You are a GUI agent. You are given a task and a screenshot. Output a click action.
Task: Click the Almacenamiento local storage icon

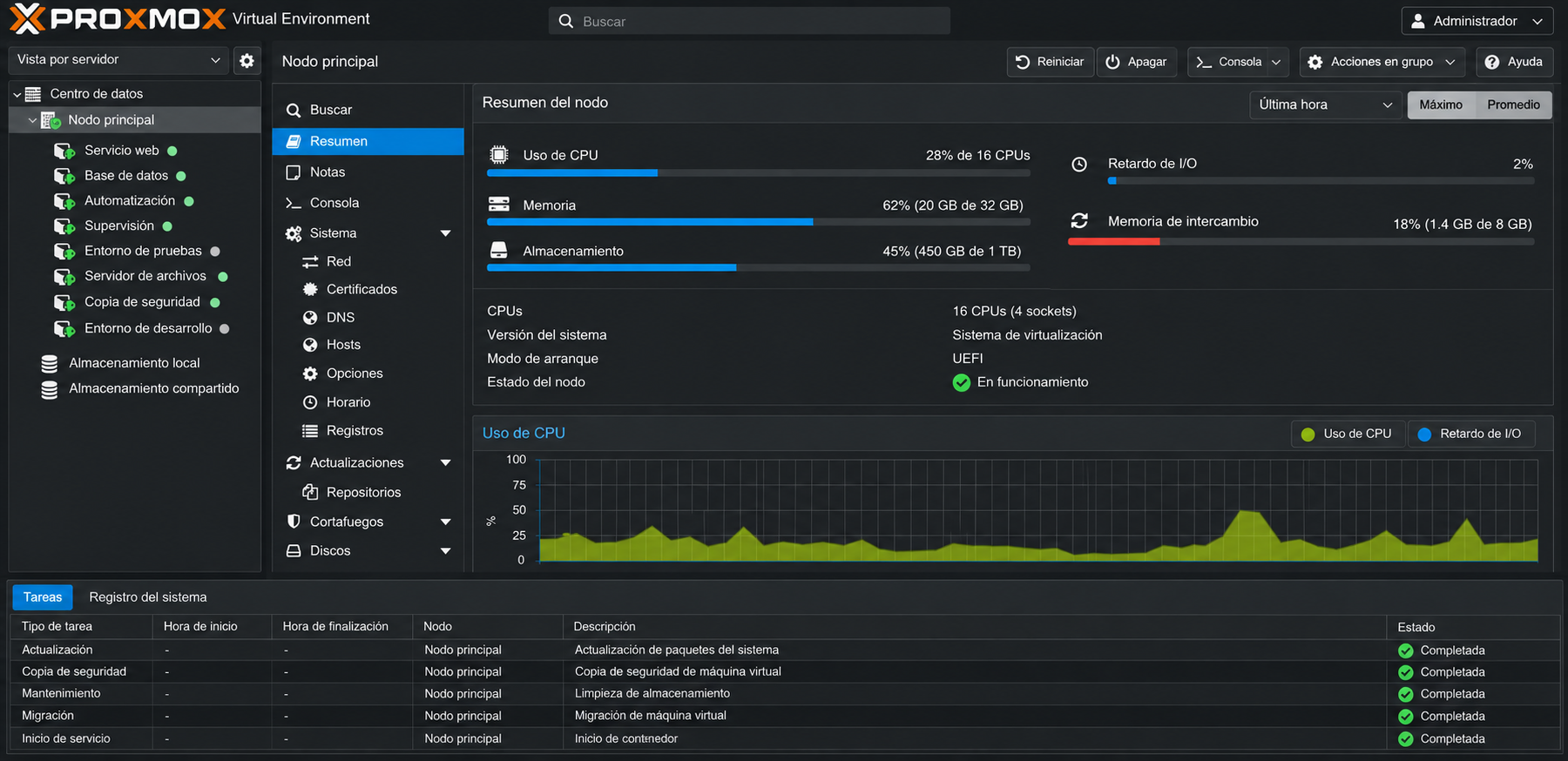(x=50, y=363)
